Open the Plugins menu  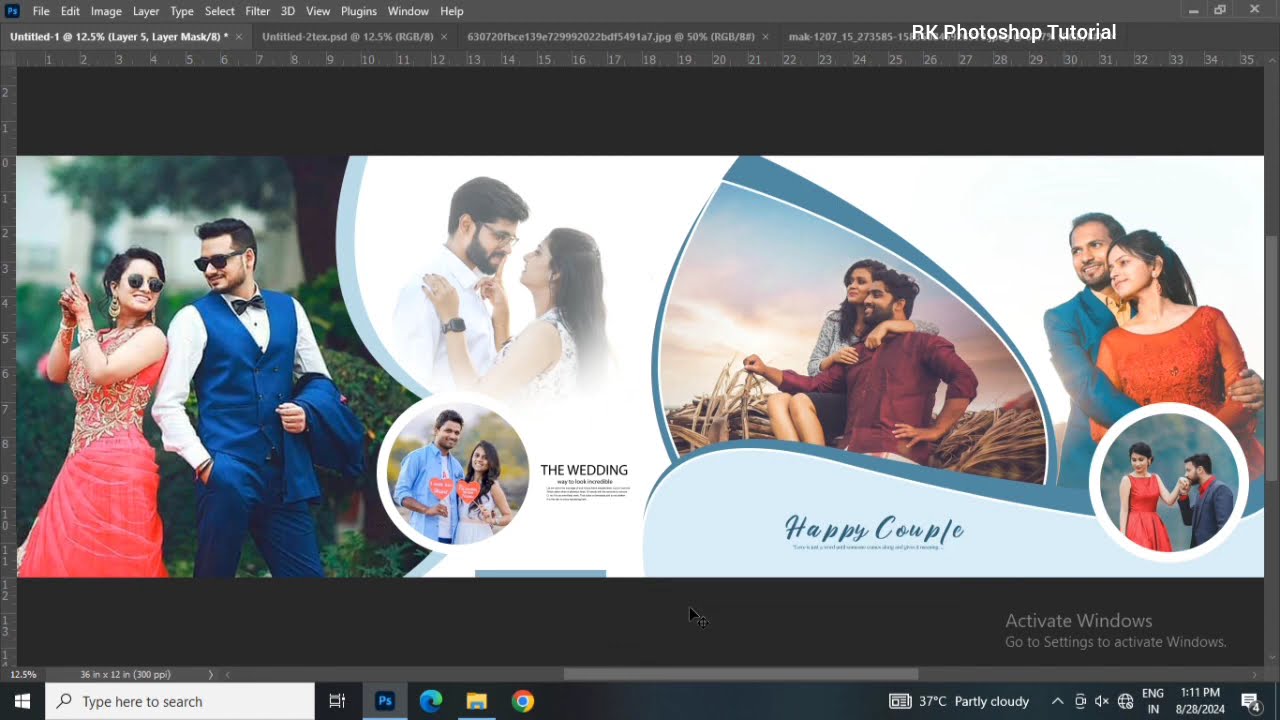tap(359, 11)
